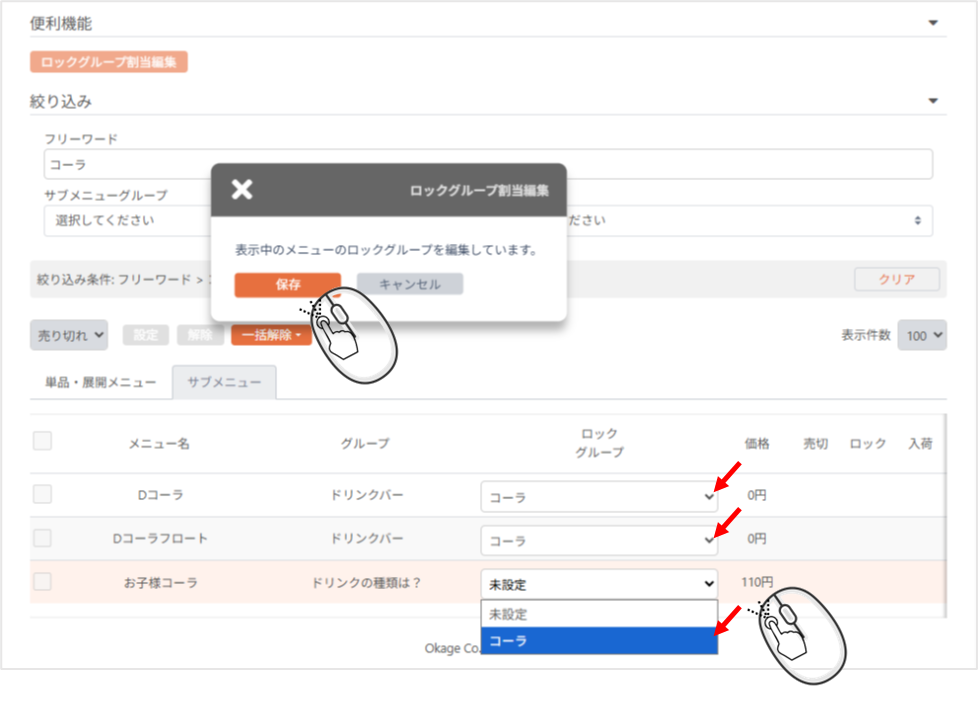Viewport: 978px width, 702px height.
Task: Open the 売り切れ dropdown
Action: 69,336
